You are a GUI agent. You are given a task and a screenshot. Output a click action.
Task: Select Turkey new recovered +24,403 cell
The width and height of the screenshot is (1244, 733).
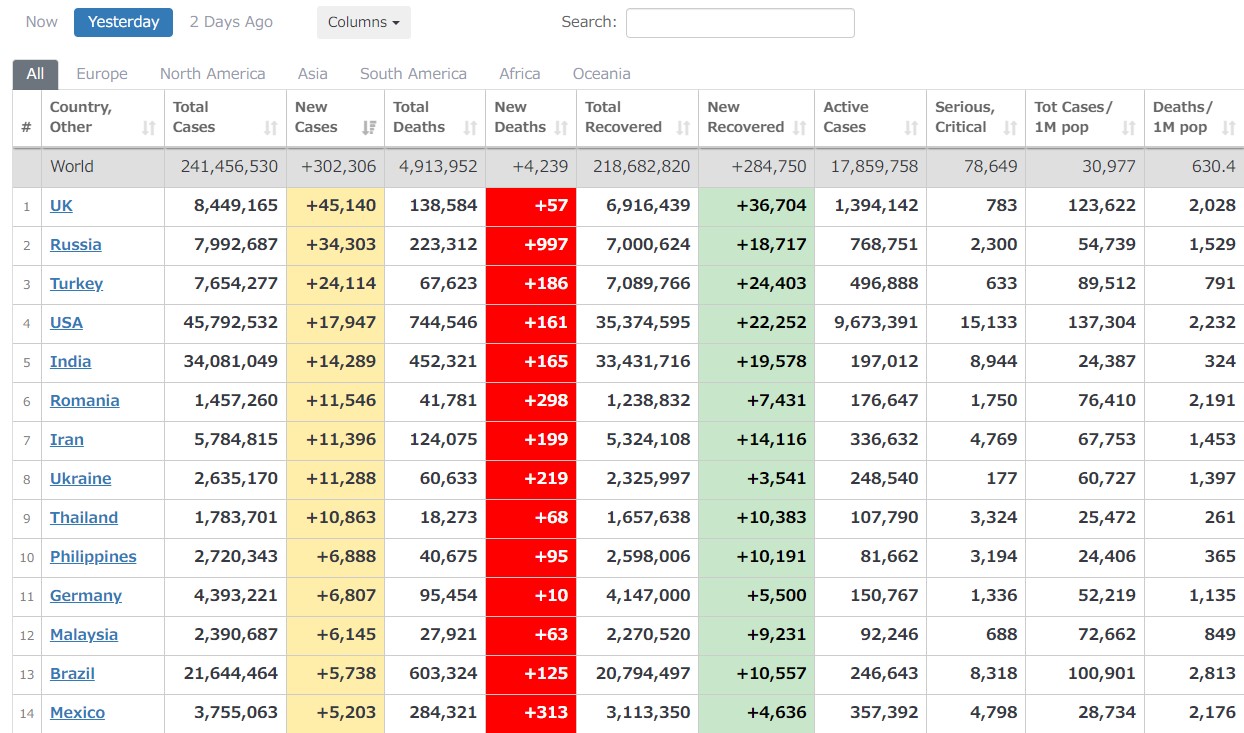756,284
